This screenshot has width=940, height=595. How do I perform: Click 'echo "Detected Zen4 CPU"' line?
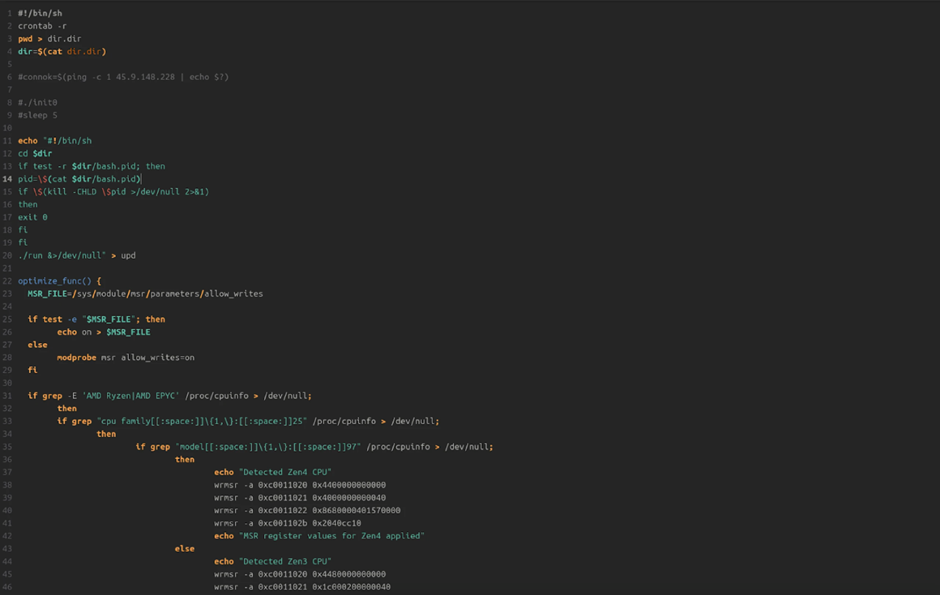[273, 472]
